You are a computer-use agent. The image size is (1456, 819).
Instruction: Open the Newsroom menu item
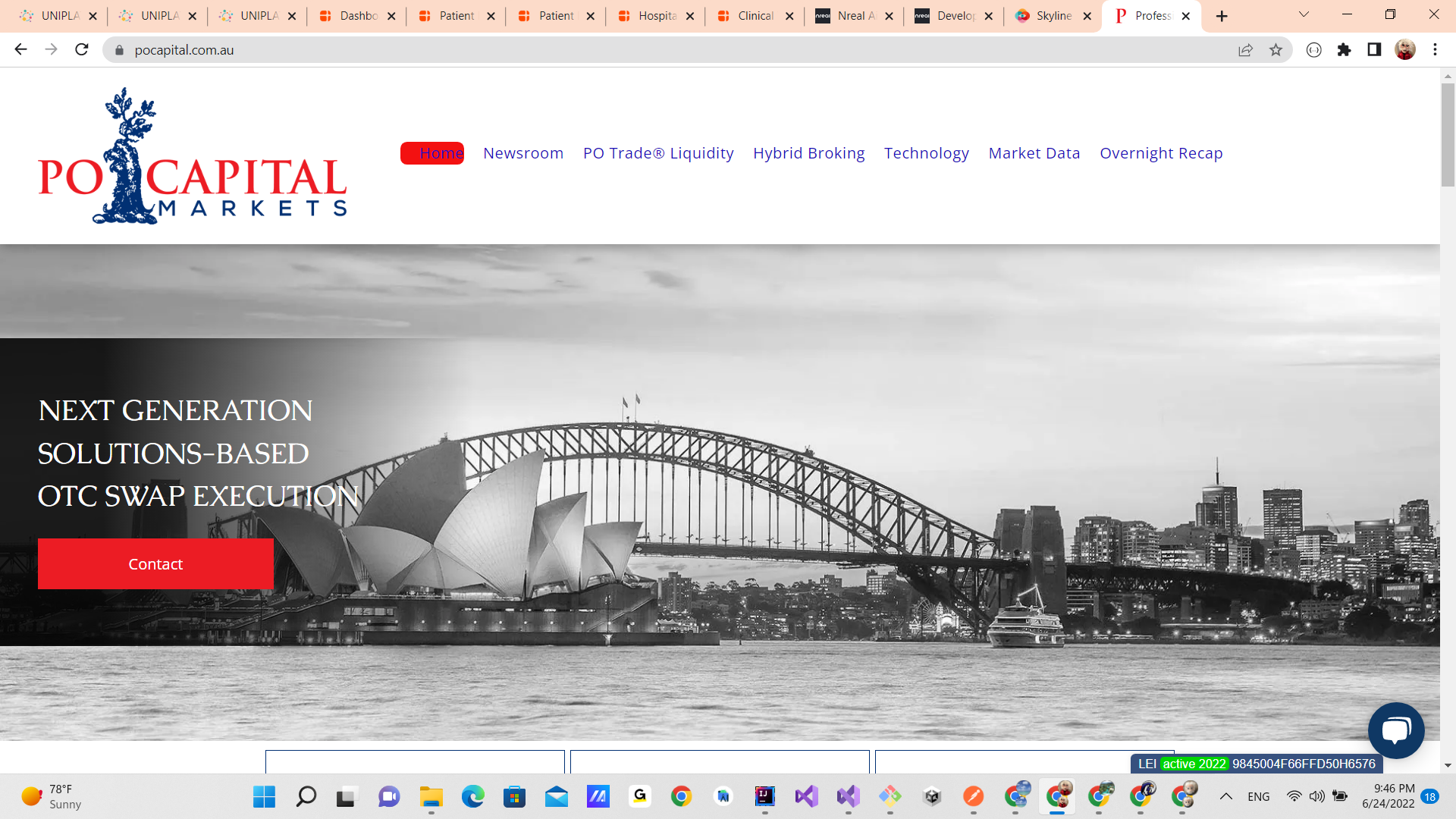[x=522, y=153]
